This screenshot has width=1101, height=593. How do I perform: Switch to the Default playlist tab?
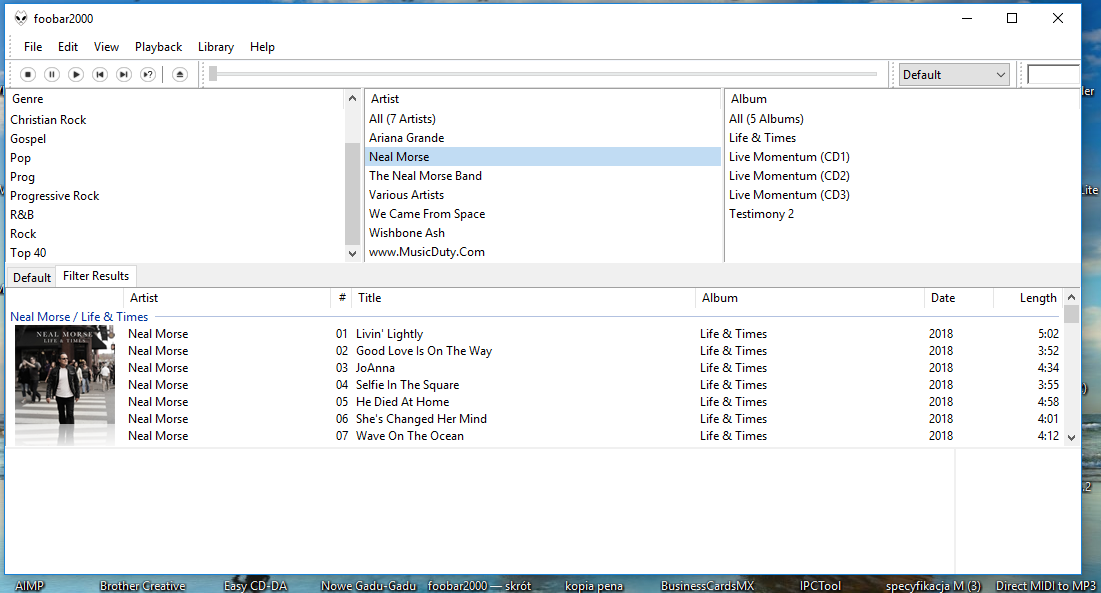click(x=32, y=277)
